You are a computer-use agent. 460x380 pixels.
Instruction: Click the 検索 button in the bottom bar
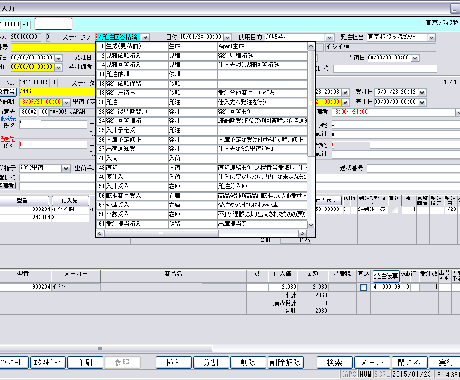tap(334, 362)
